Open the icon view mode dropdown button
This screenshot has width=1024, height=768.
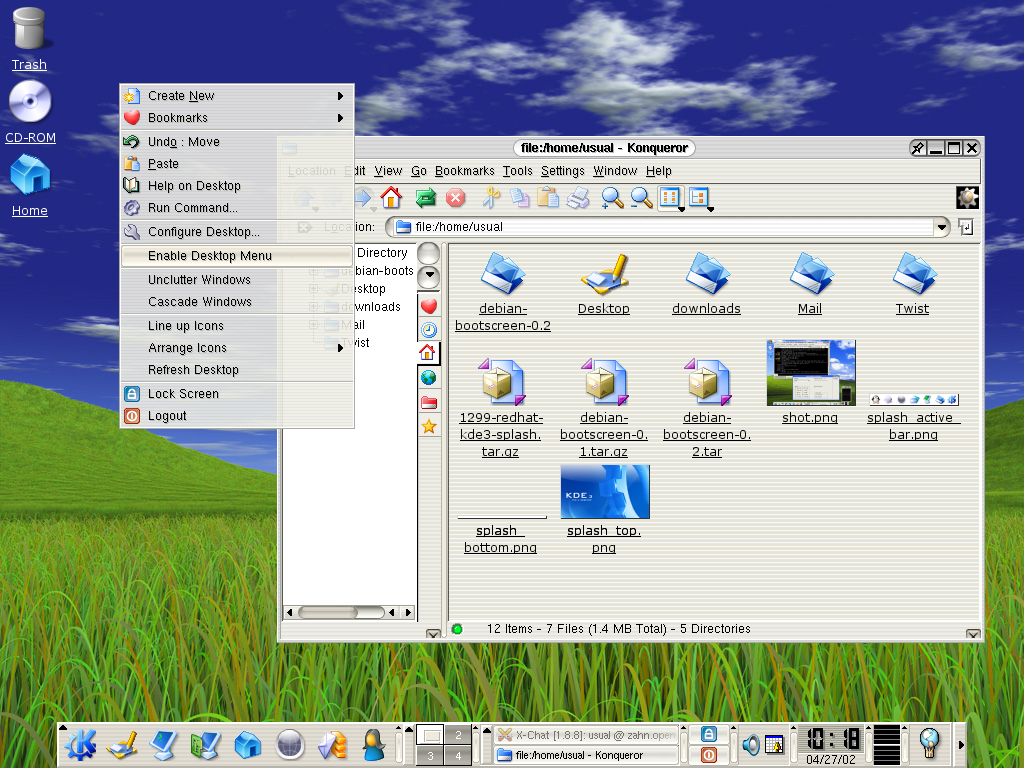(671, 198)
